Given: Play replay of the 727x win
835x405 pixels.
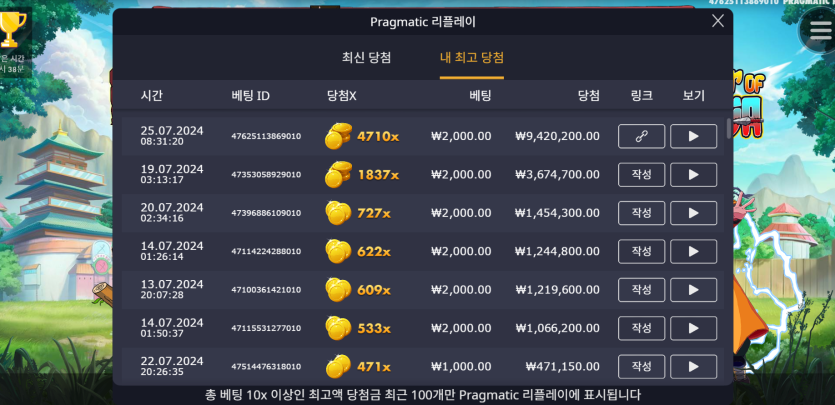Looking at the screenshot, I should pos(693,213).
